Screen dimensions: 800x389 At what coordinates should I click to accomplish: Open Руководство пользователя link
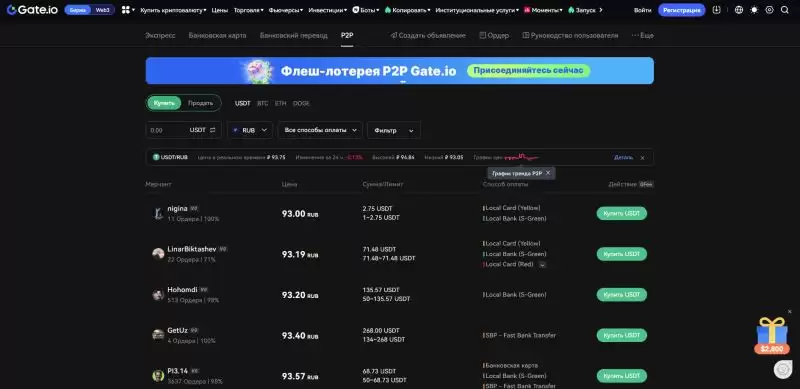[570, 35]
